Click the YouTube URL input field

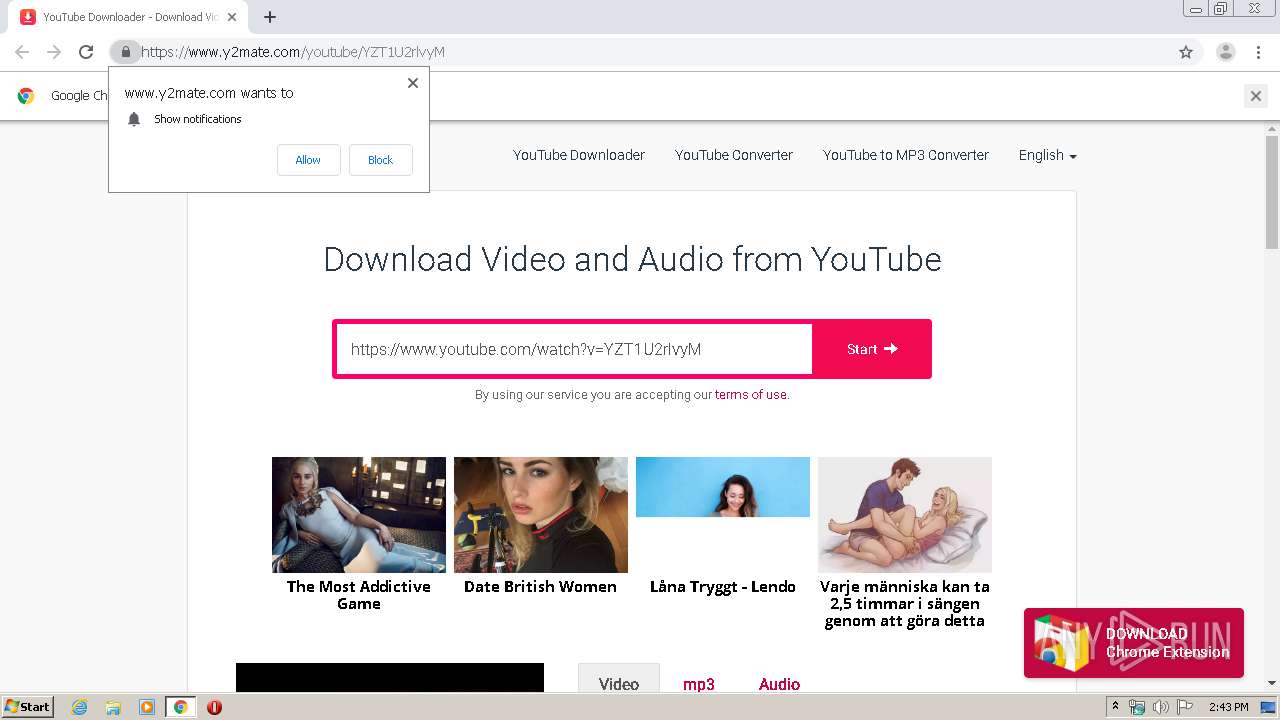[x=574, y=349]
